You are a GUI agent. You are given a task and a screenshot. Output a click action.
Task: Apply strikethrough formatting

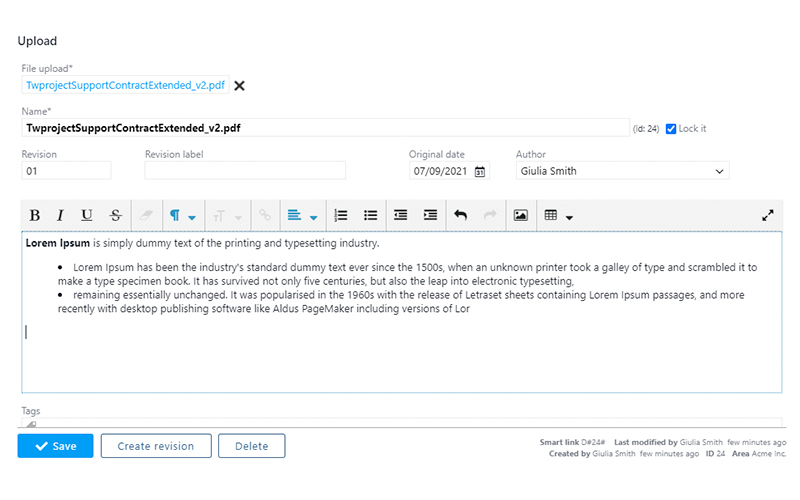[115, 215]
